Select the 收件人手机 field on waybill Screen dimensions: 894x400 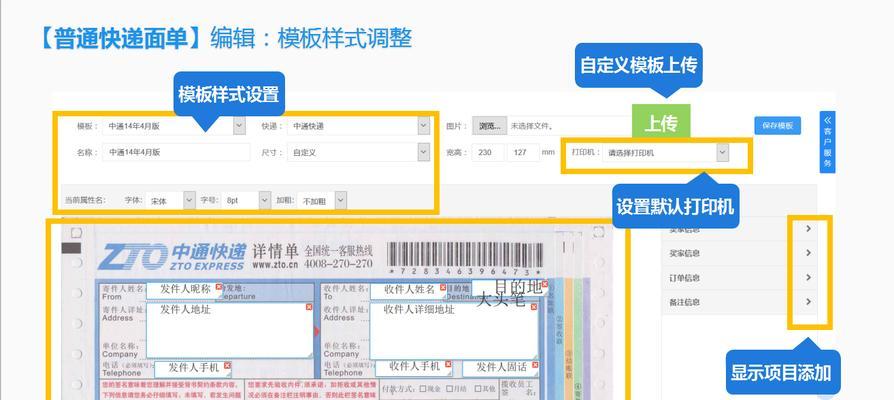coord(414,368)
